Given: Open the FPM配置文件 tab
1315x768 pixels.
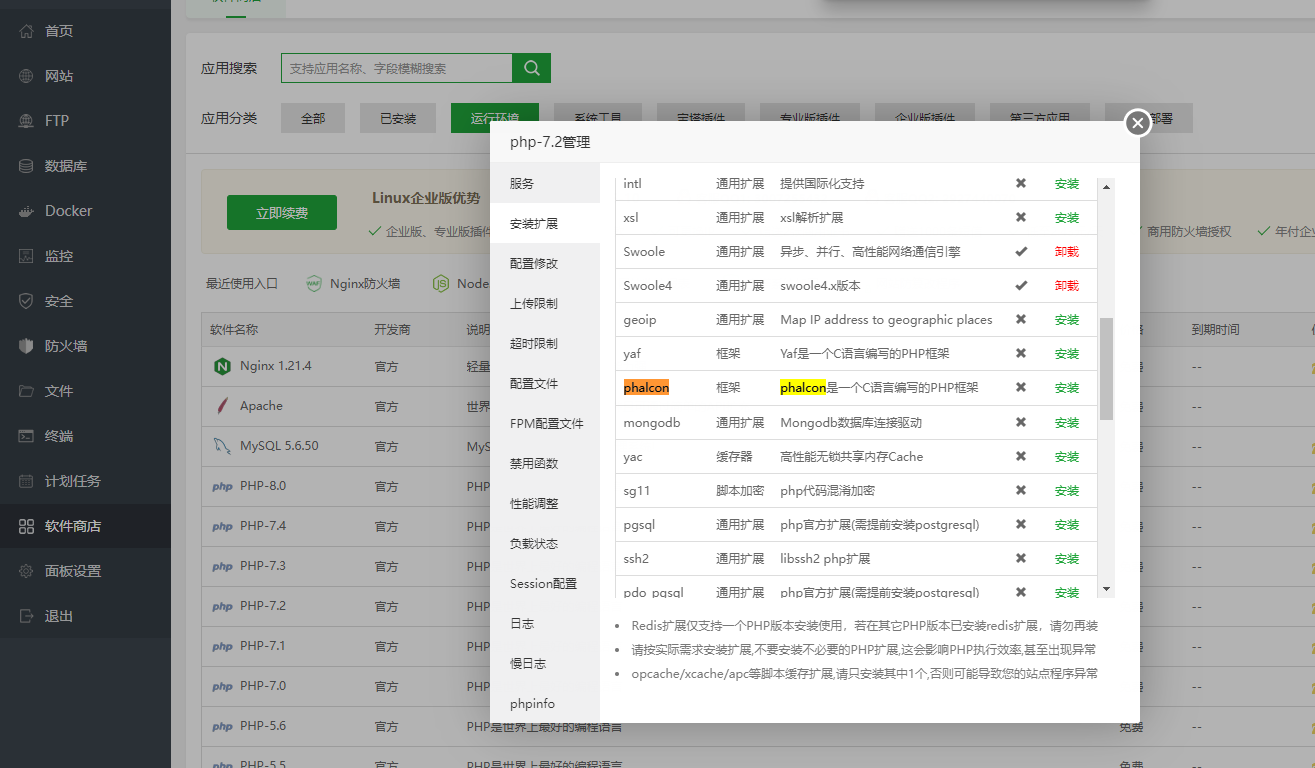Looking at the screenshot, I should 545,423.
